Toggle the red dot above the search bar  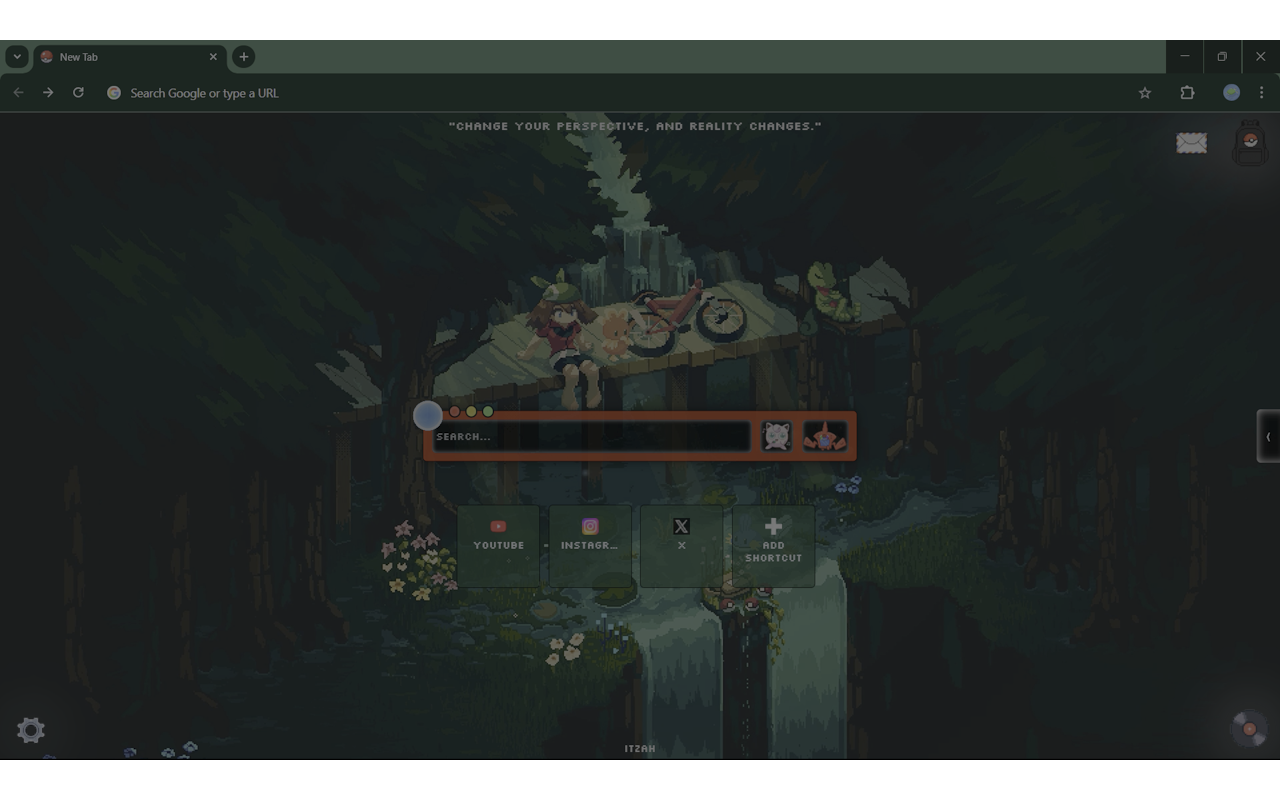[x=453, y=411]
